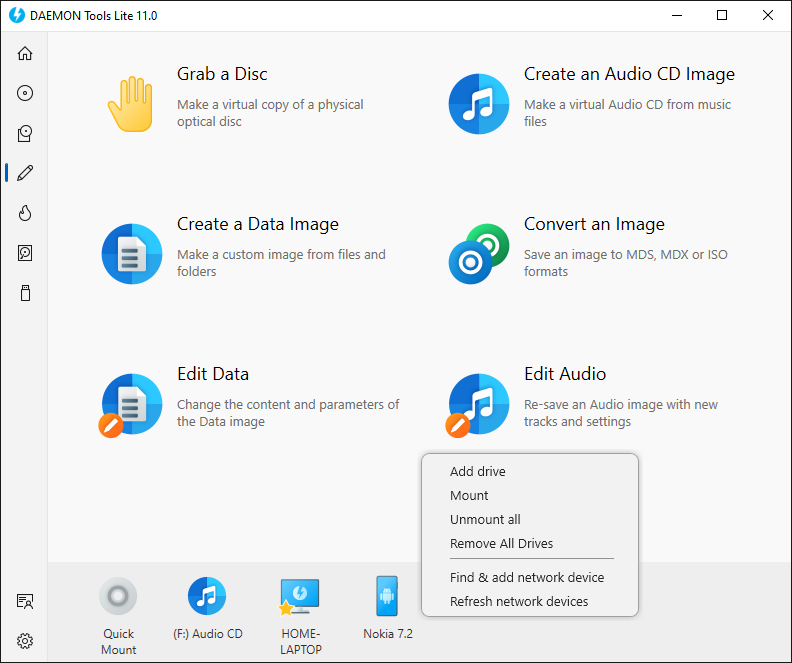This screenshot has width=792, height=663.
Task: Click the DAEMON Tools logo in title bar
Action: pos(17,15)
